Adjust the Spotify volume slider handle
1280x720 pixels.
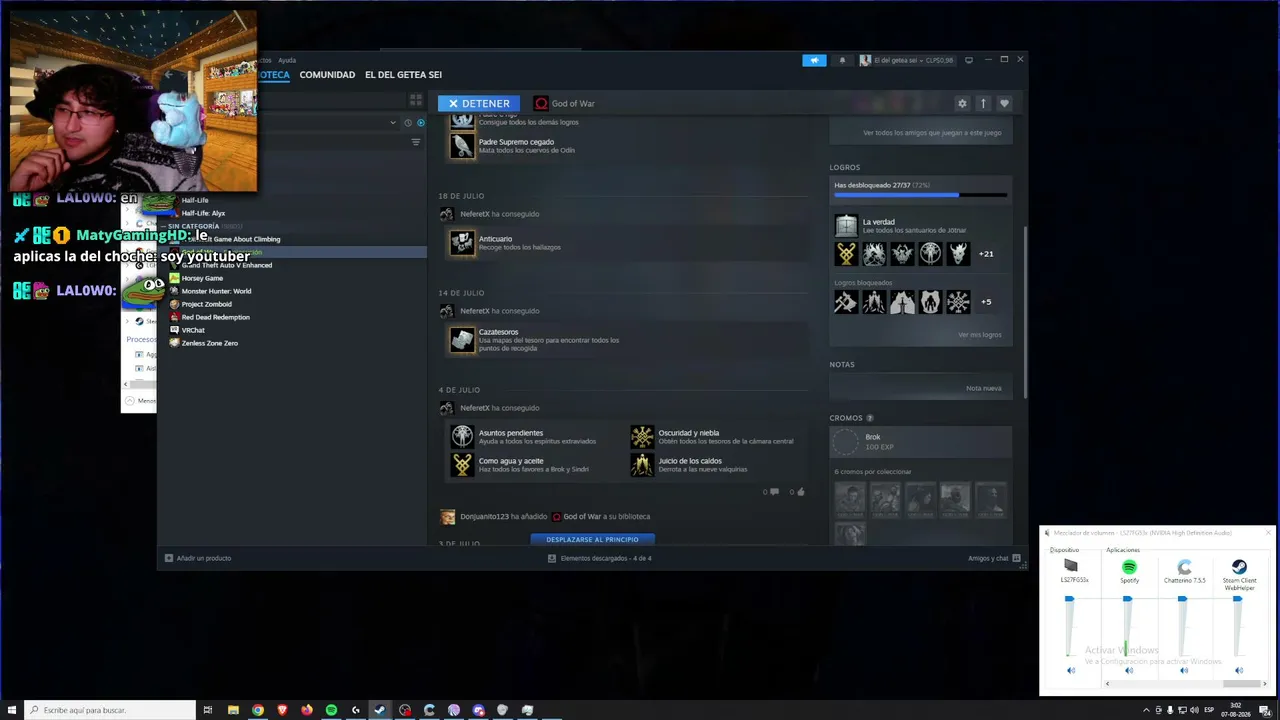coord(1127,599)
